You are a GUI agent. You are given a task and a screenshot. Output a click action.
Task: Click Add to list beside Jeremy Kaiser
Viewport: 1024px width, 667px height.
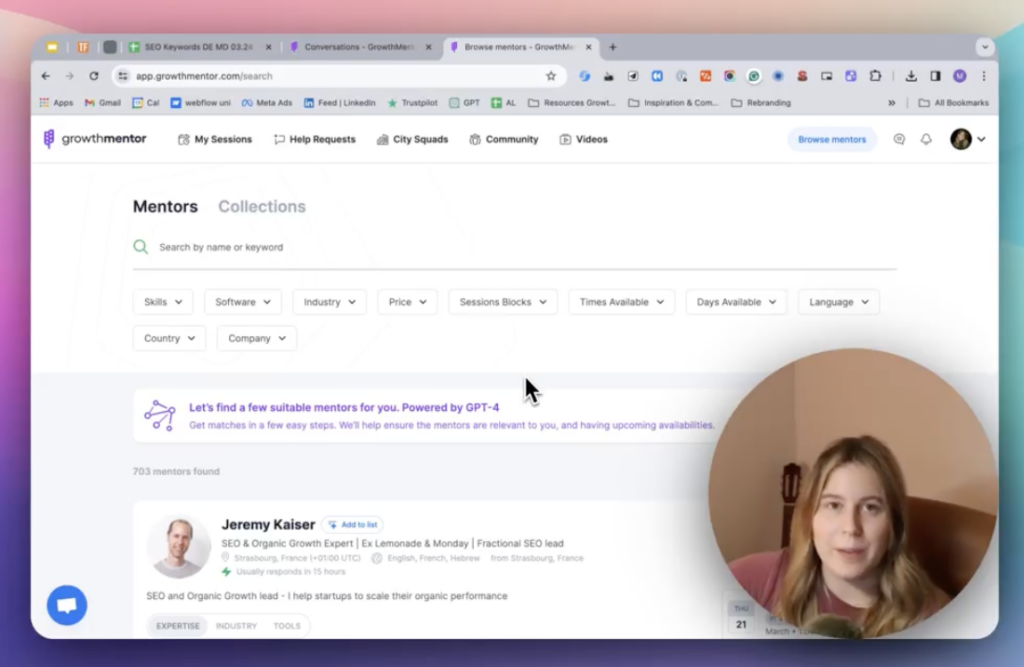click(352, 525)
